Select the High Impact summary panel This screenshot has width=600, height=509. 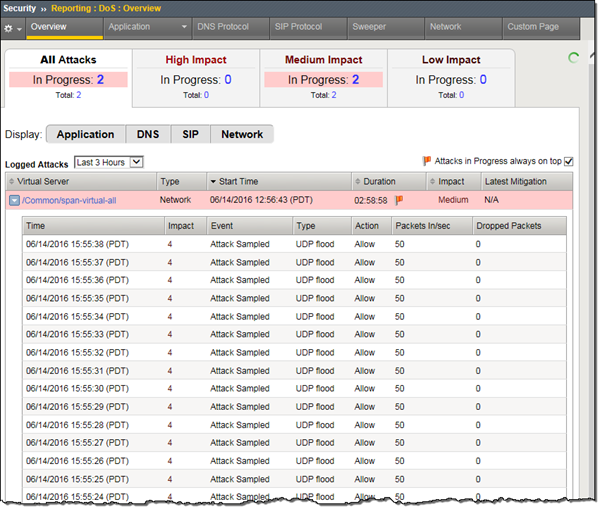[196, 77]
